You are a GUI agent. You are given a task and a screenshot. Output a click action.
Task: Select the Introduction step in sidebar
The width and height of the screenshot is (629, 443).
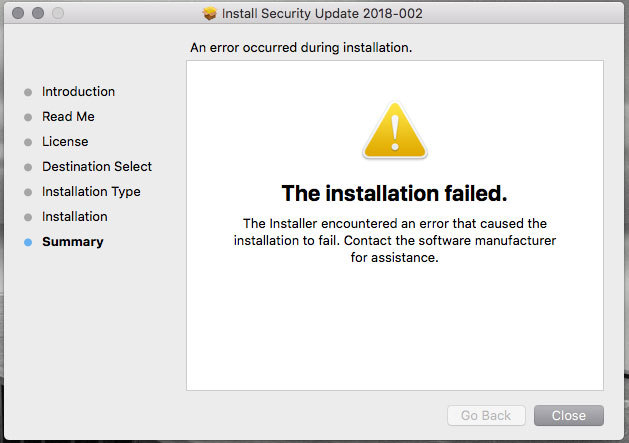click(78, 91)
